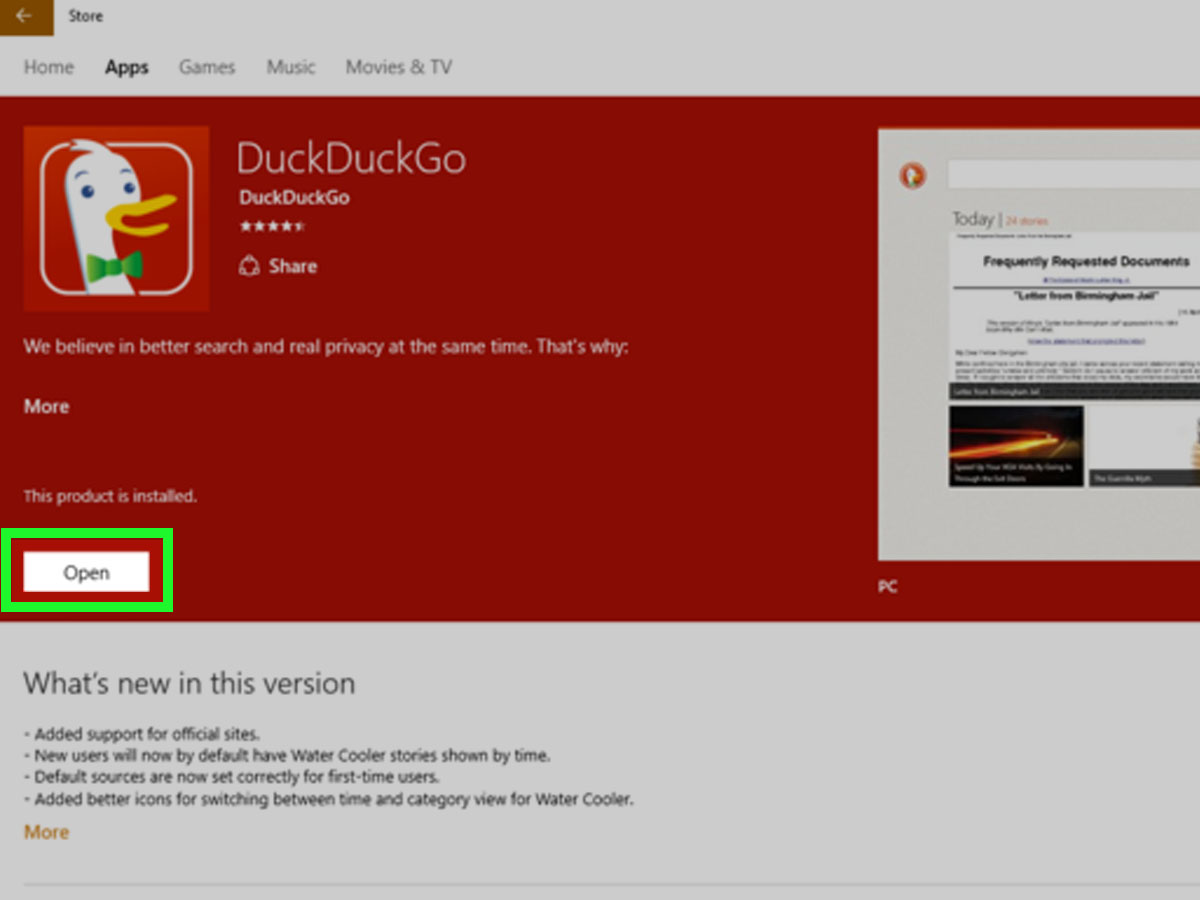Image resolution: width=1200 pixels, height=900 pixels.
Task: Go back with the Store back arrow
Action: tap(26, 17)
